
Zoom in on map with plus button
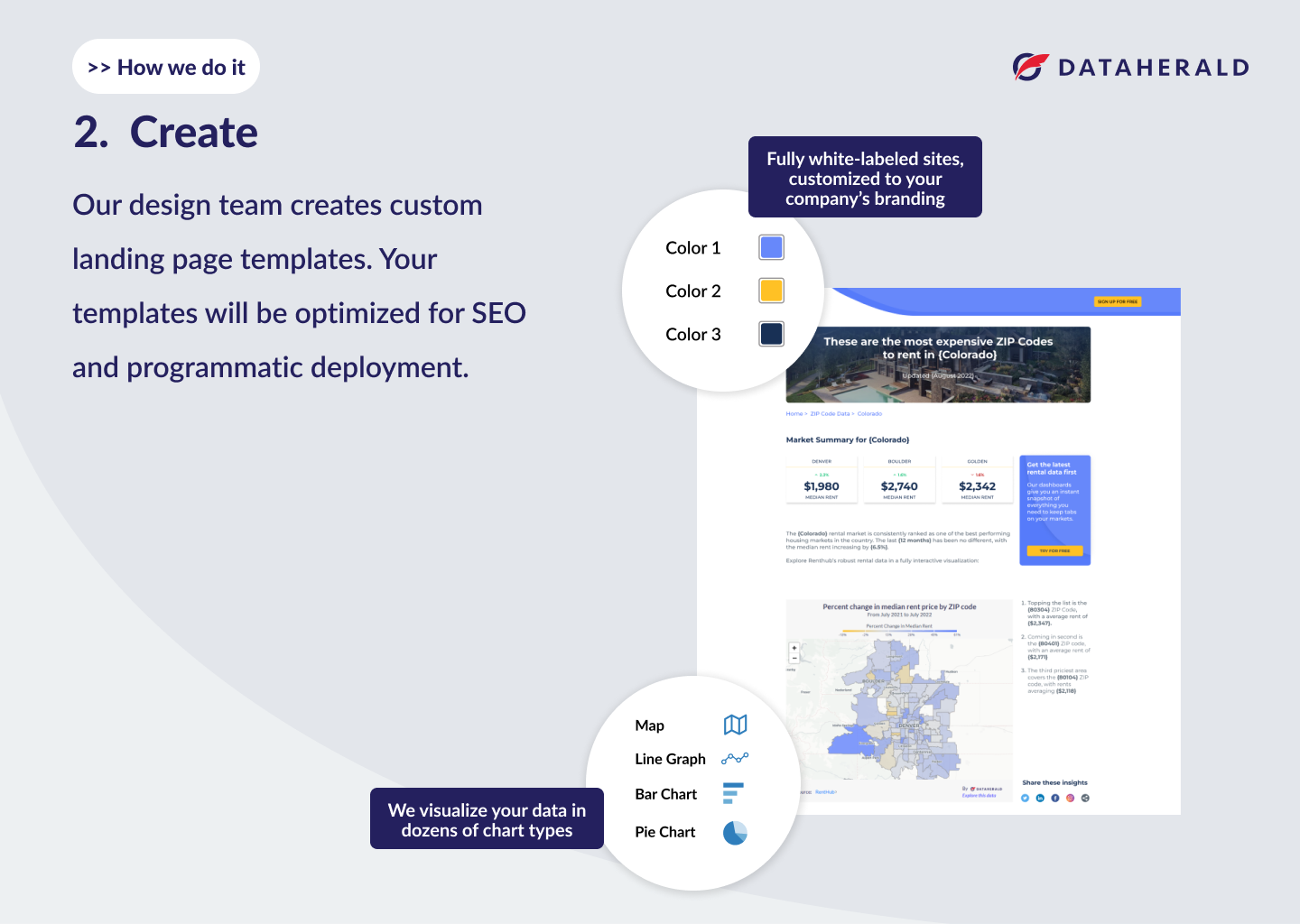(x=794, y=648)
